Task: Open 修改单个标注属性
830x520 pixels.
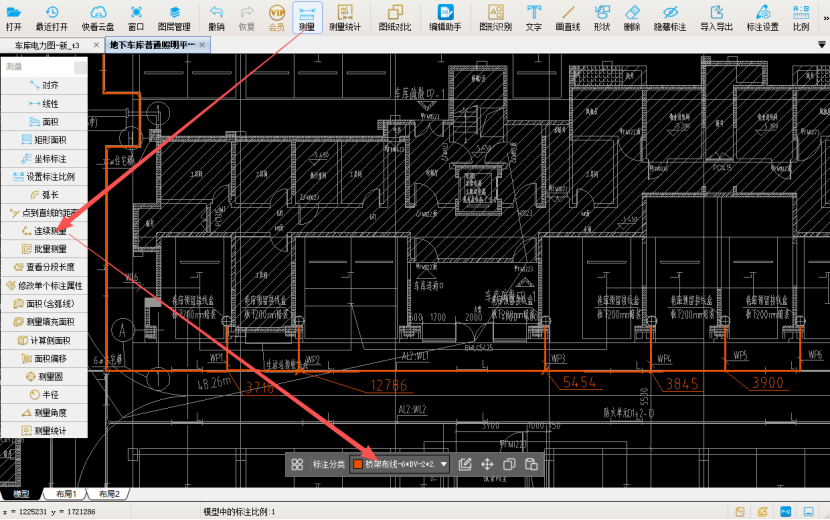Action: pos(44,285)
